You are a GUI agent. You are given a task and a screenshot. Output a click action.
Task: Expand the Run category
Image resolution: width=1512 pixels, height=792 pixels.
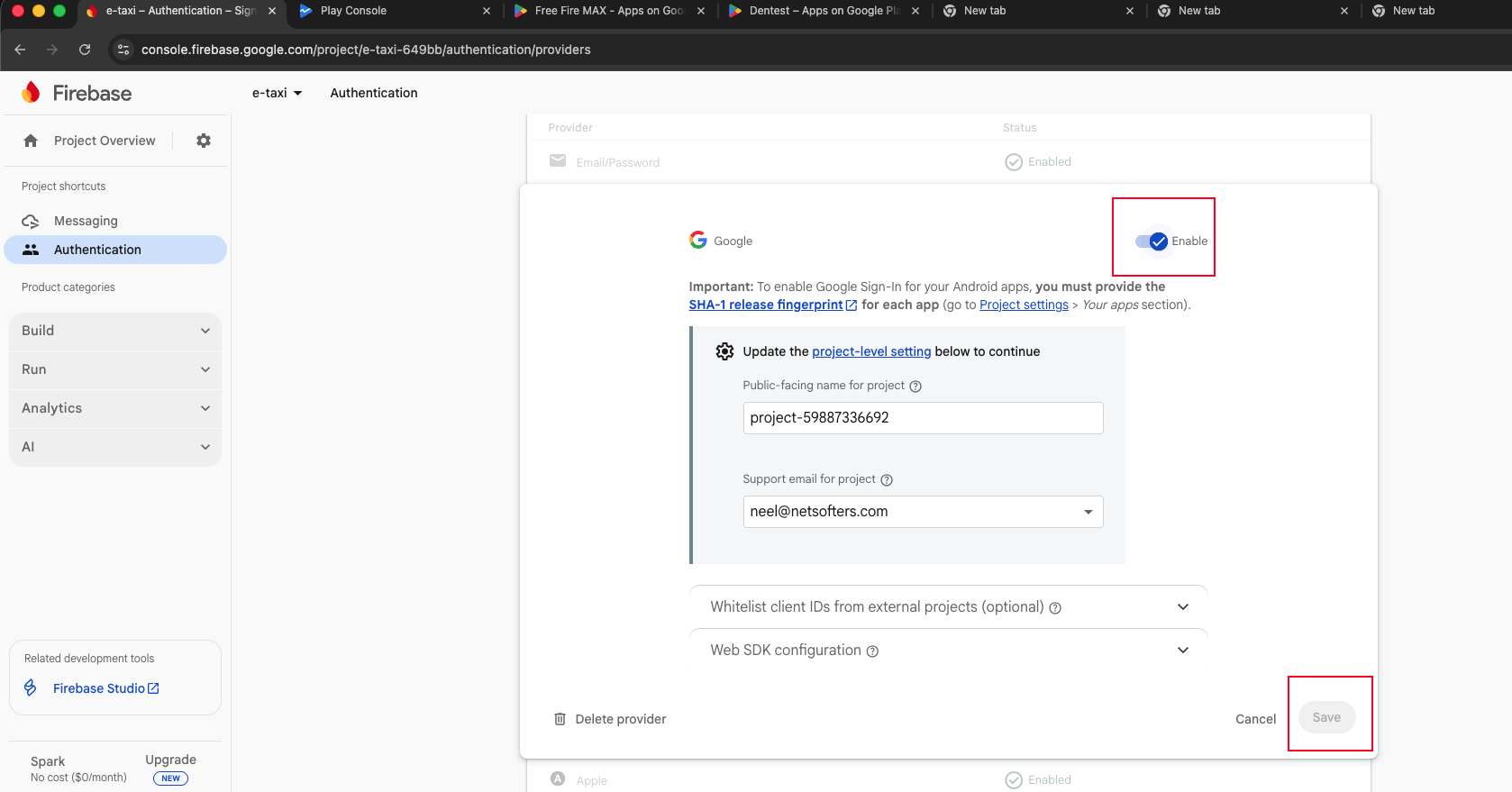[115, 369]
